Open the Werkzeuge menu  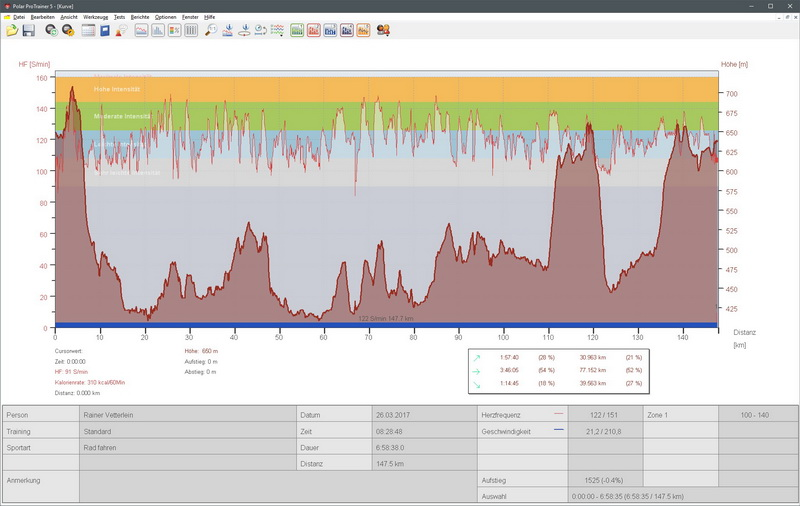tap(95, 18)
